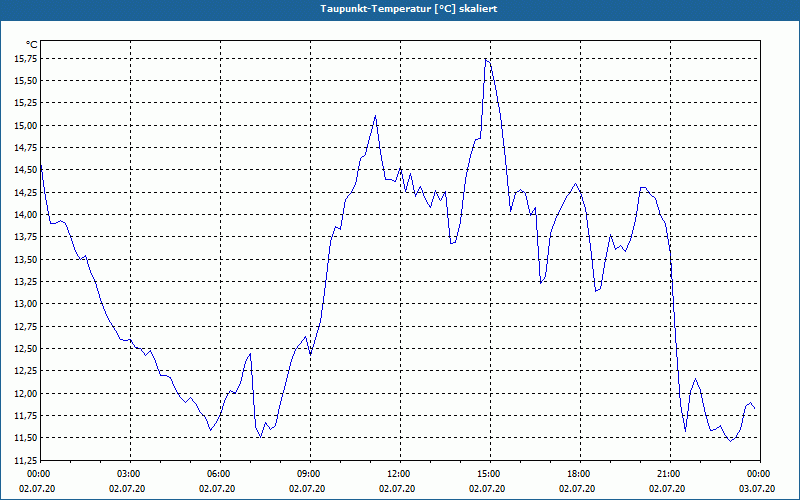Viewport: 800px width, 500px height.
Task: Click the chart title Taupunkt-Temperatur [°C] skaliert
Action: 409,9
